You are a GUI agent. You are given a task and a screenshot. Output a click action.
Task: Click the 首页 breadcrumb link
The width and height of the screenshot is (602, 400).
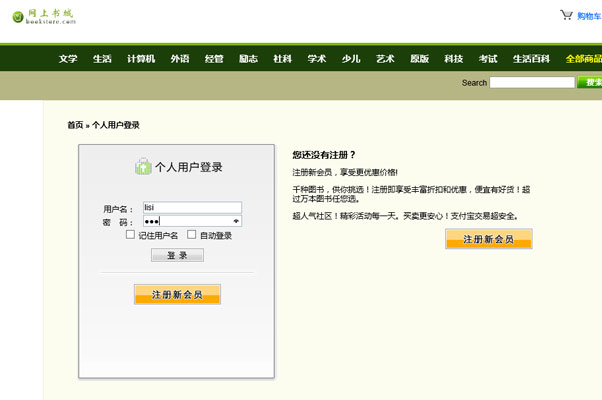tap(75, 125)
